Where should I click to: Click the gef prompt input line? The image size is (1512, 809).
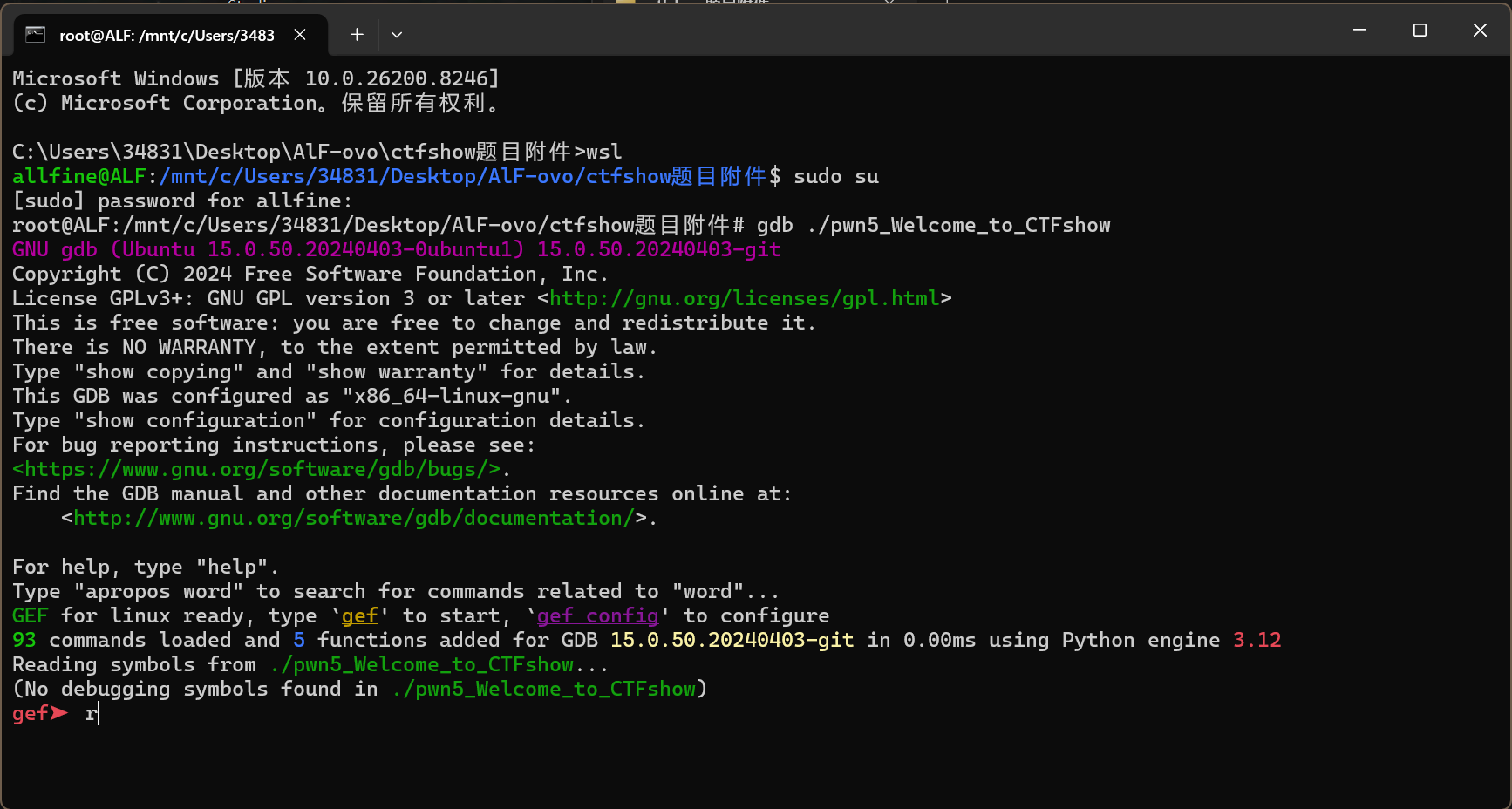point(56,713)
